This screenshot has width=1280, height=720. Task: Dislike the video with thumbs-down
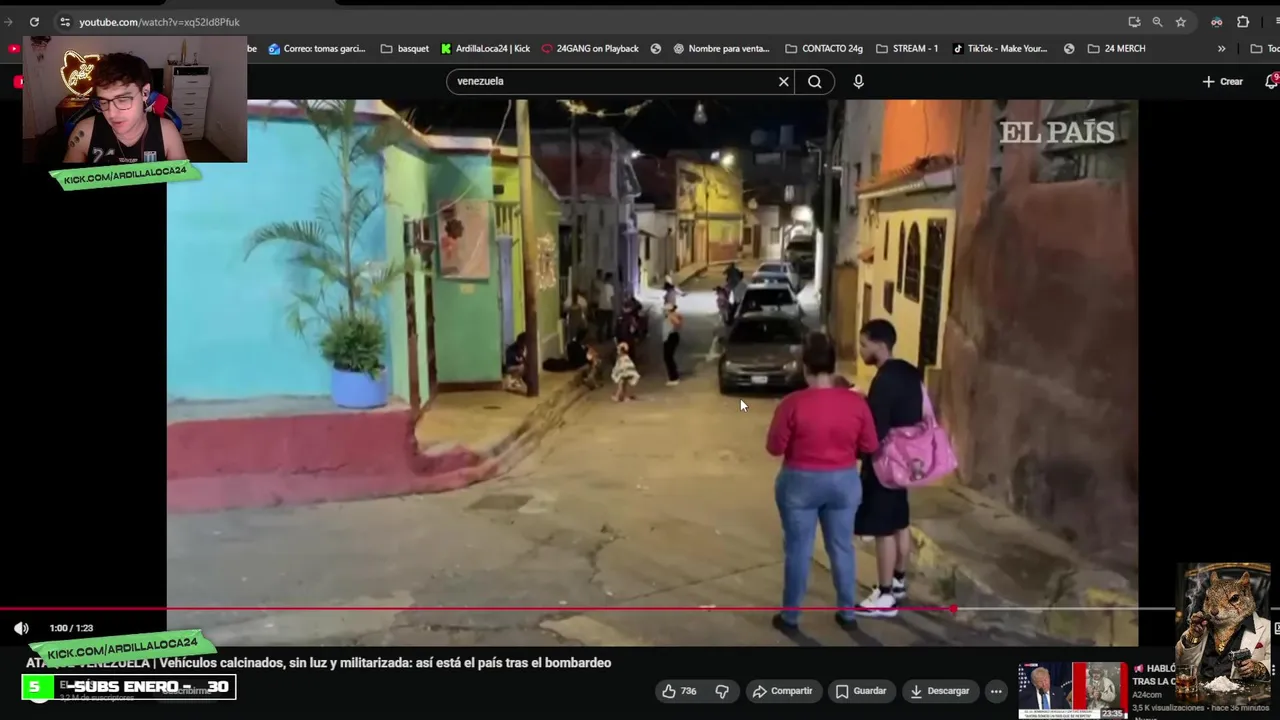tap(722, 691)
